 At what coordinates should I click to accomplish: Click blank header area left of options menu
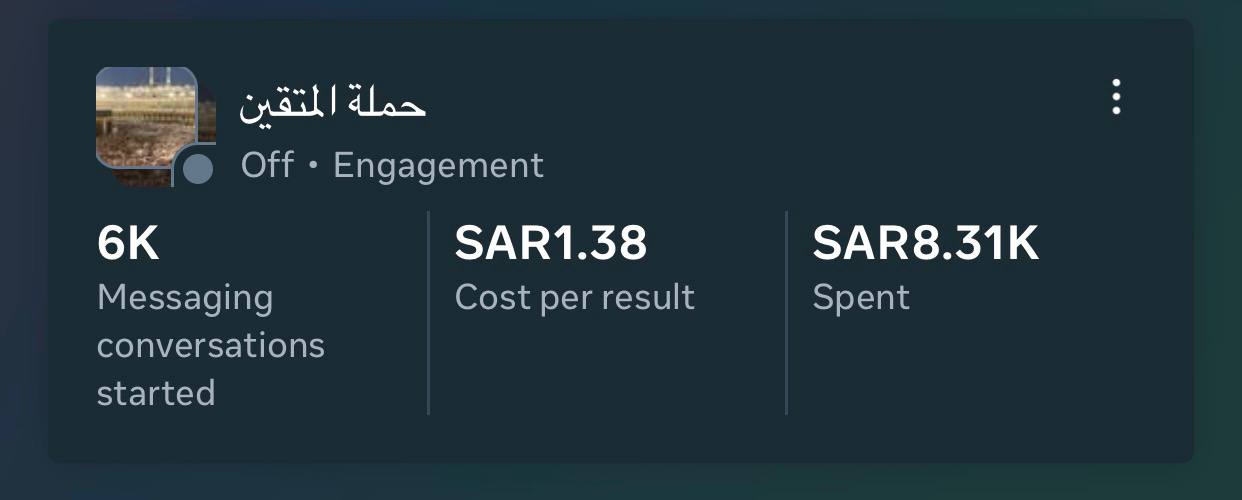coord(800,110)
